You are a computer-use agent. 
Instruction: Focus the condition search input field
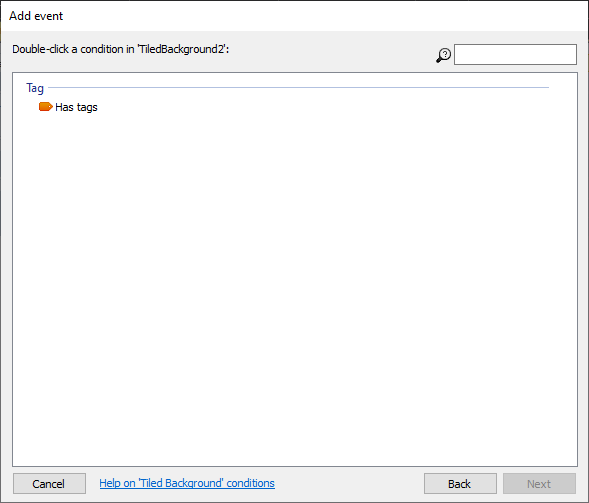coord(515,54)
